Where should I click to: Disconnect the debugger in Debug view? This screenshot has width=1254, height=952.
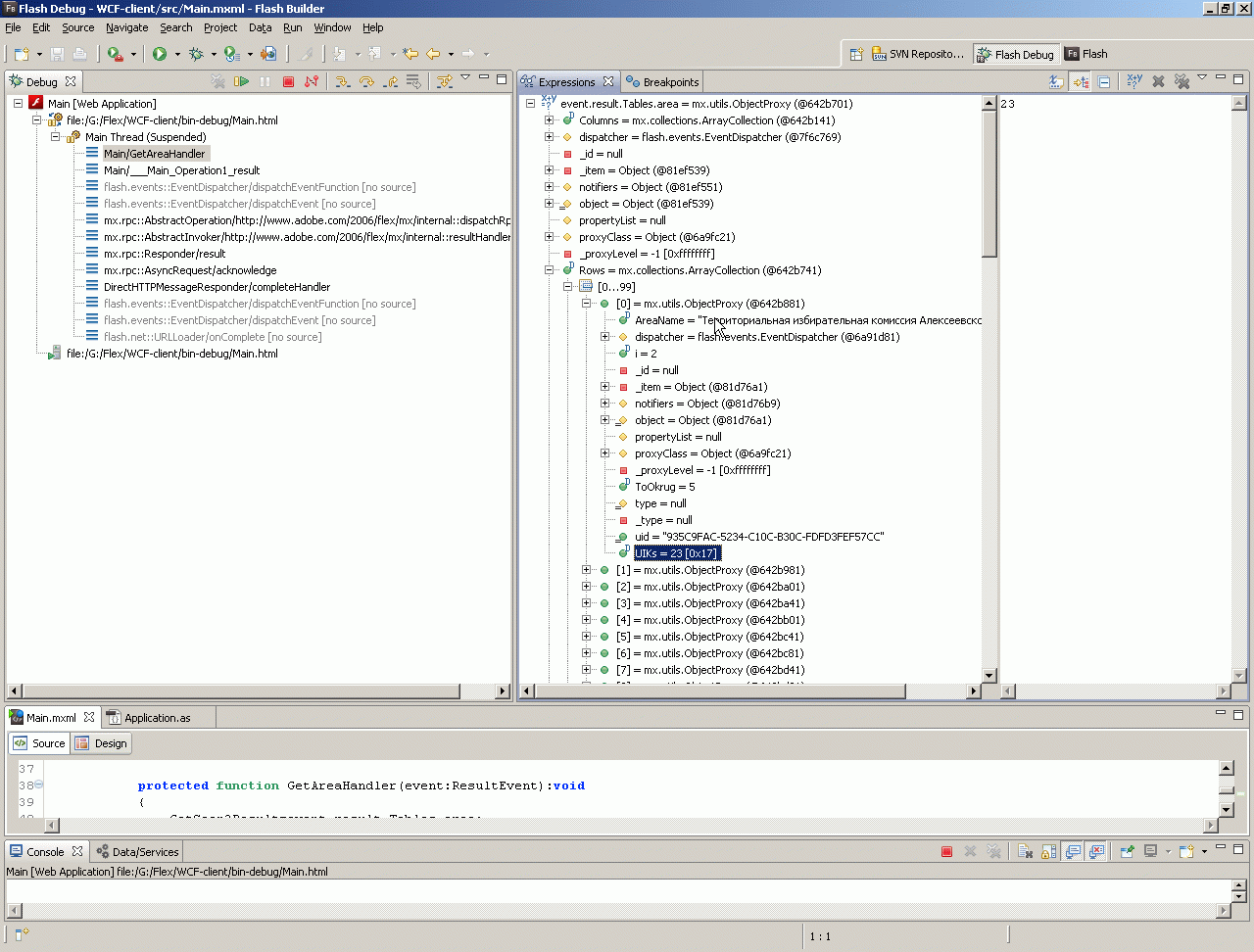click(x=312, y=81)
